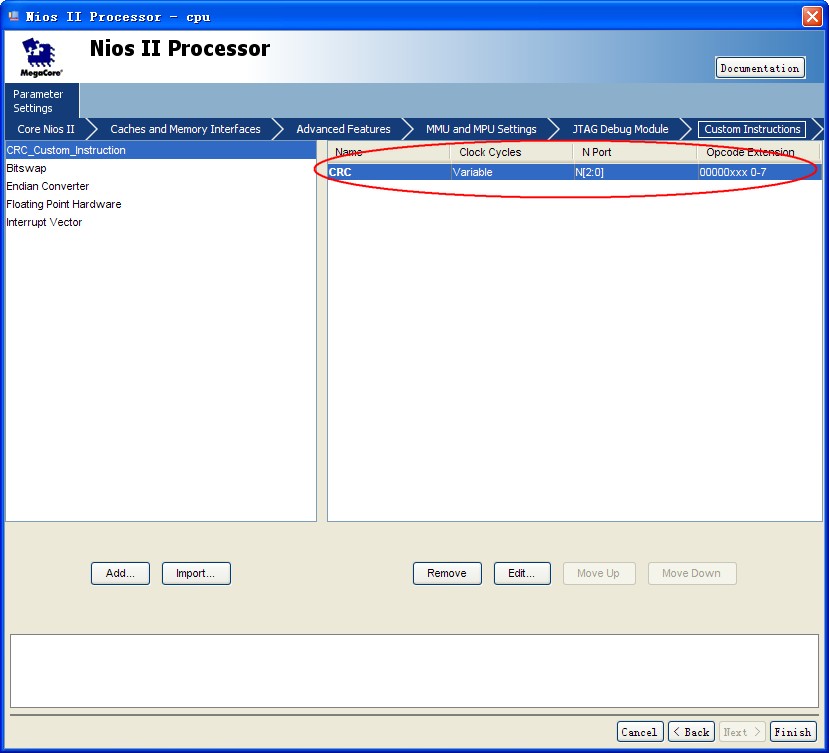The height and width of the screenshot is (753, 829).
Task: Select CRC_Custom_Instruction in the list
Action: click(66, 150)
